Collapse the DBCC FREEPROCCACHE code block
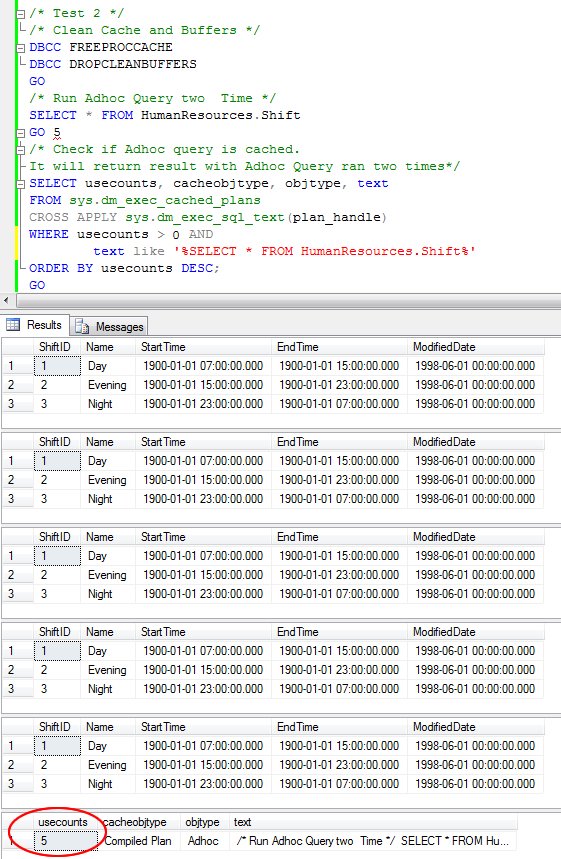The image size is (561, 859). coord(21,48)
